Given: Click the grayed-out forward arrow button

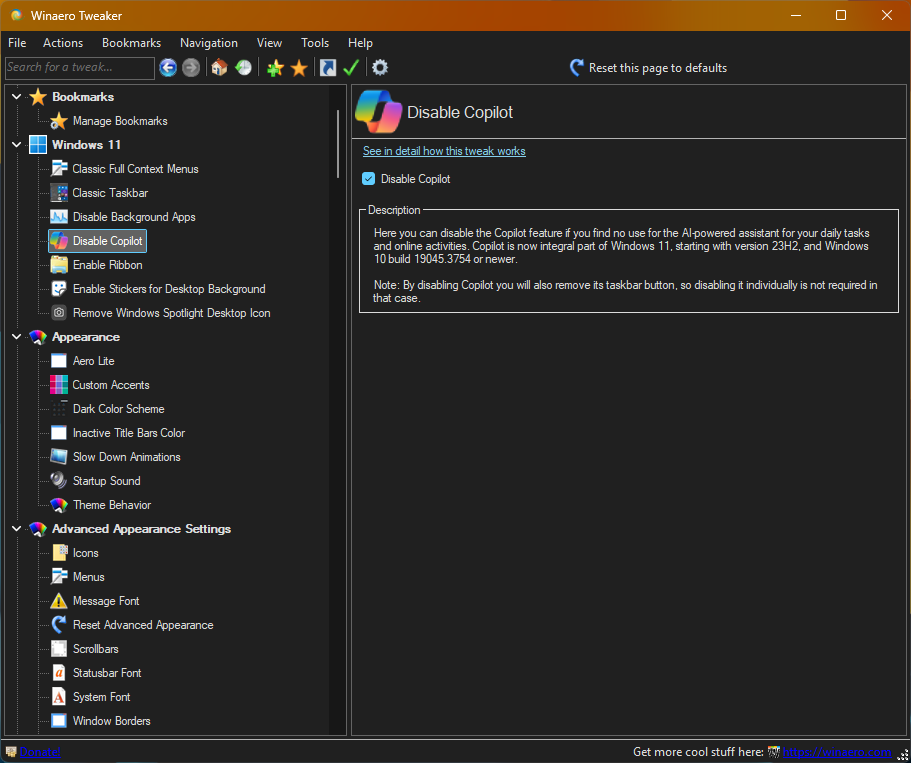Looking at the screenshot, I should click(191, 68).
